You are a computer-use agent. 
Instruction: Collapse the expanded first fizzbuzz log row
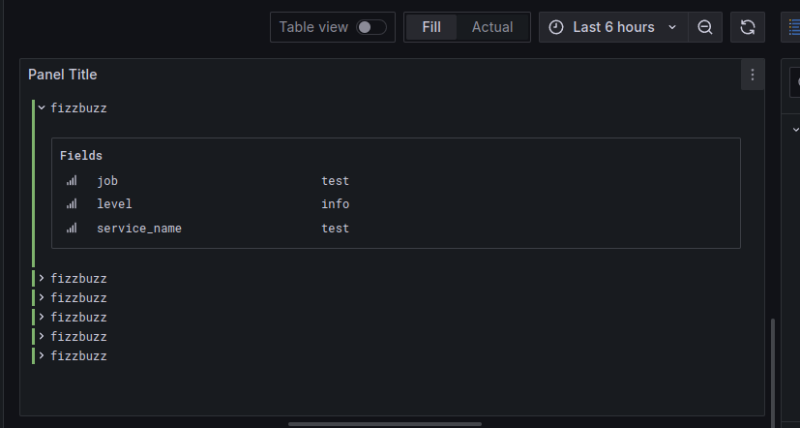(42, 107)
